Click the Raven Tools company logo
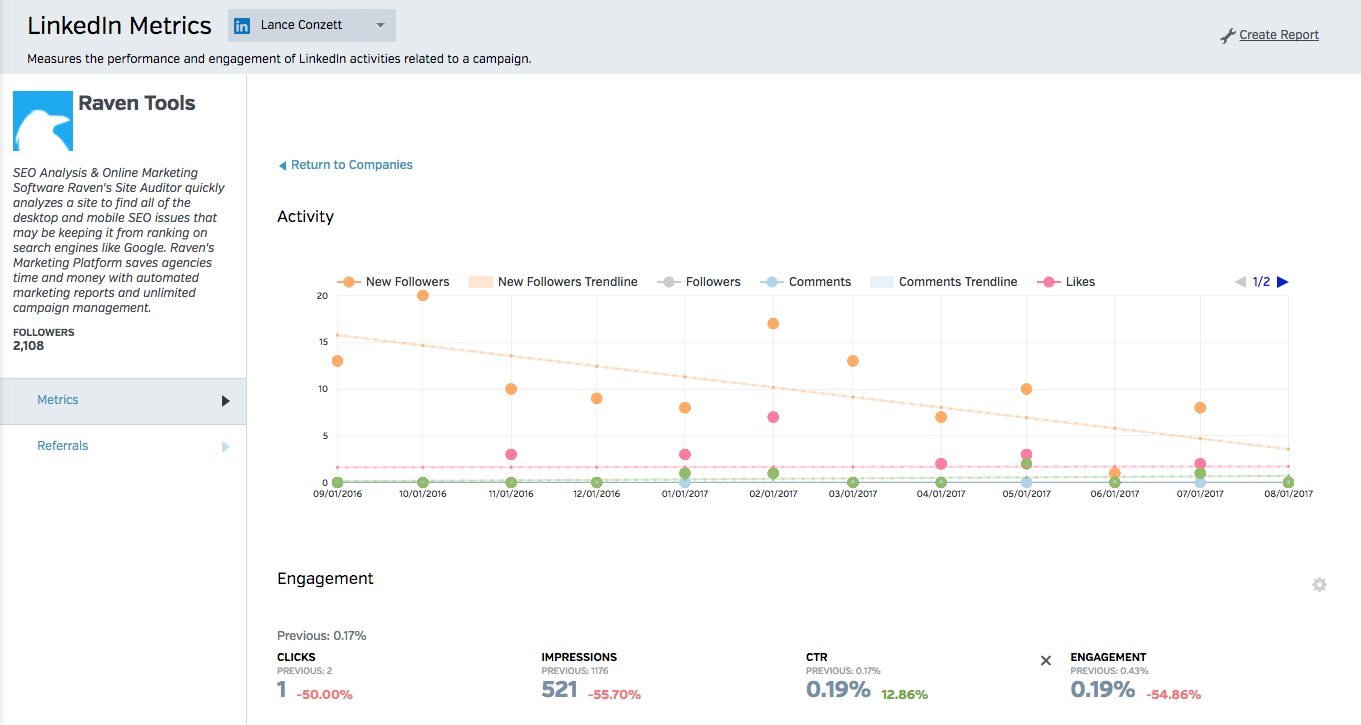Viewport: 1361px width, 725px height. coord(43,121)
